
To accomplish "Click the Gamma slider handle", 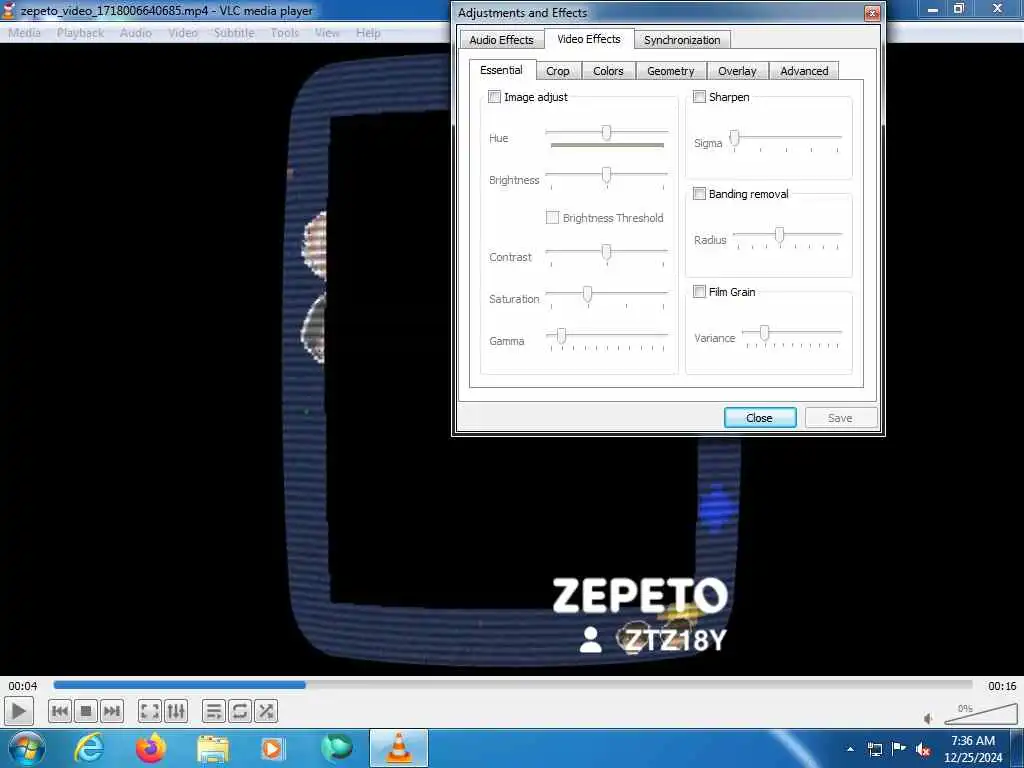I will (x=561, y=336).
